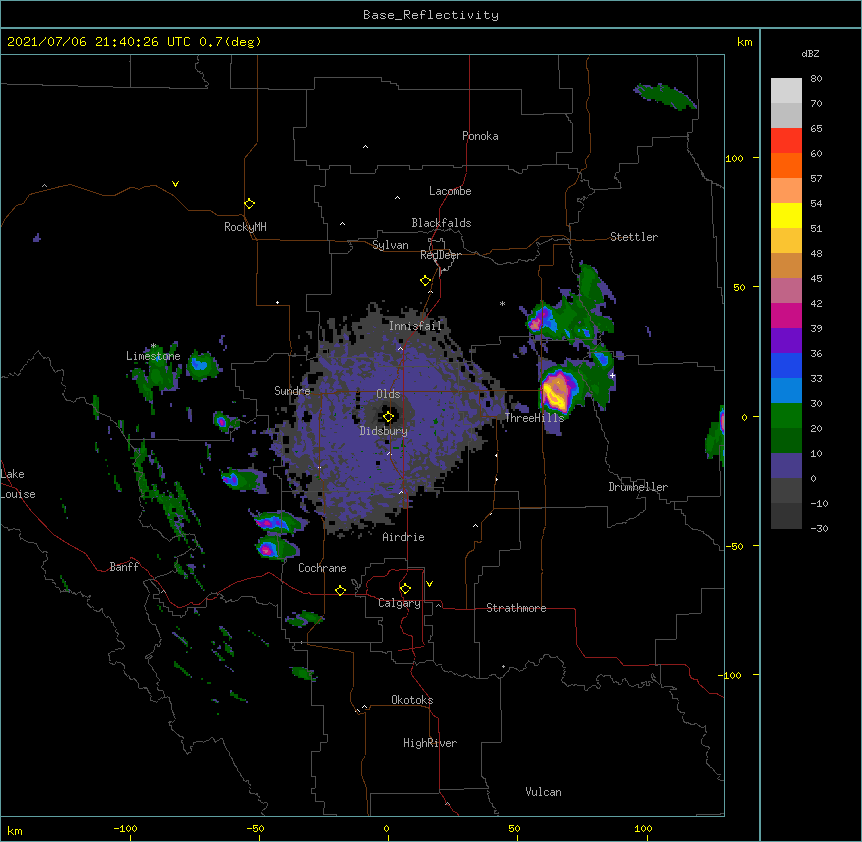The height and width of the screenshot is (842, 862).
Task: Click the 0 tick on the bottom axis
Action: [x=386, y=828]
